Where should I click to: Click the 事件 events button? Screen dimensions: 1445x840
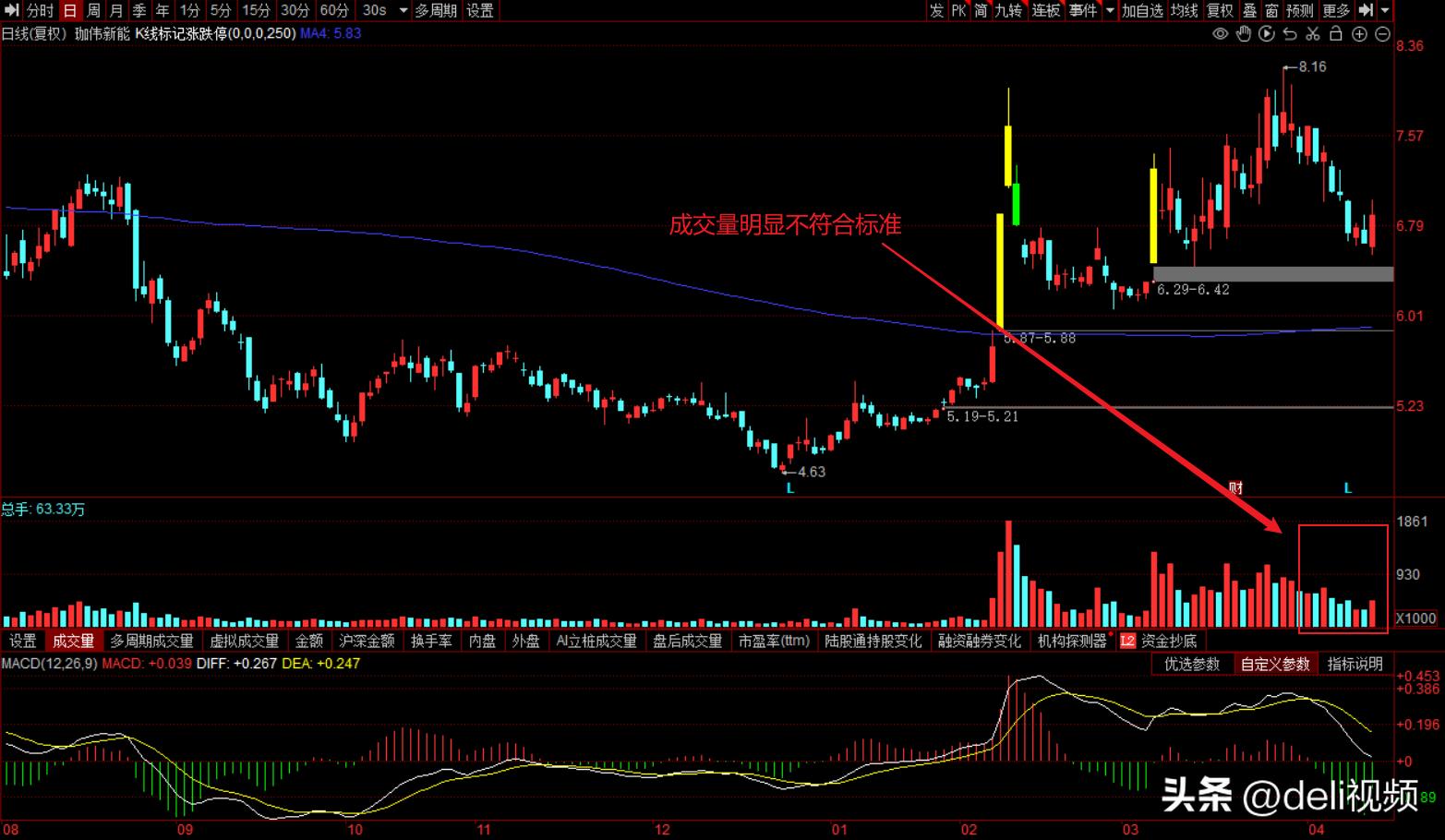pos(1083,10)
